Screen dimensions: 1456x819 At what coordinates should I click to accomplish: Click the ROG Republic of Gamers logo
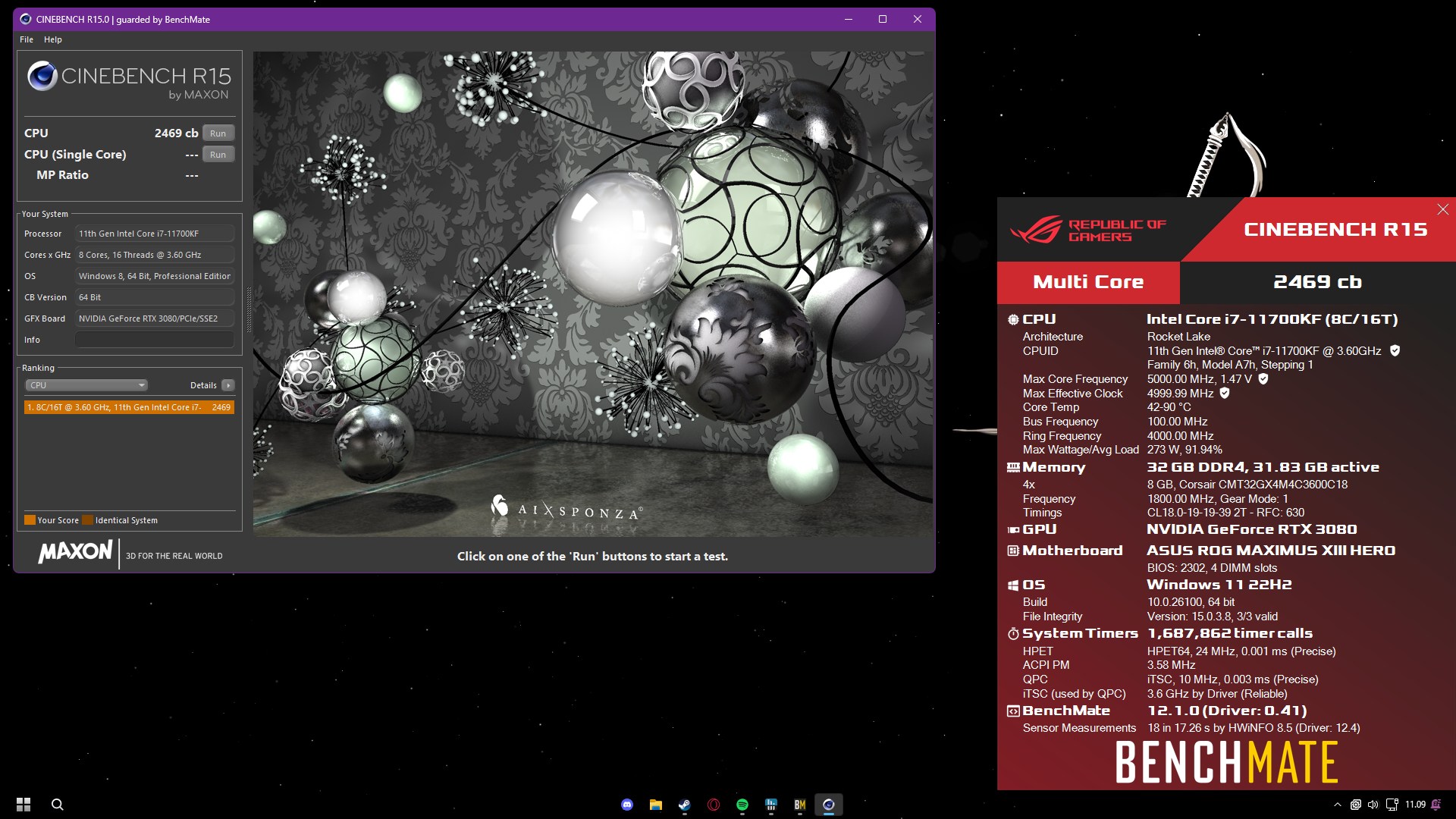(1087, 230)
